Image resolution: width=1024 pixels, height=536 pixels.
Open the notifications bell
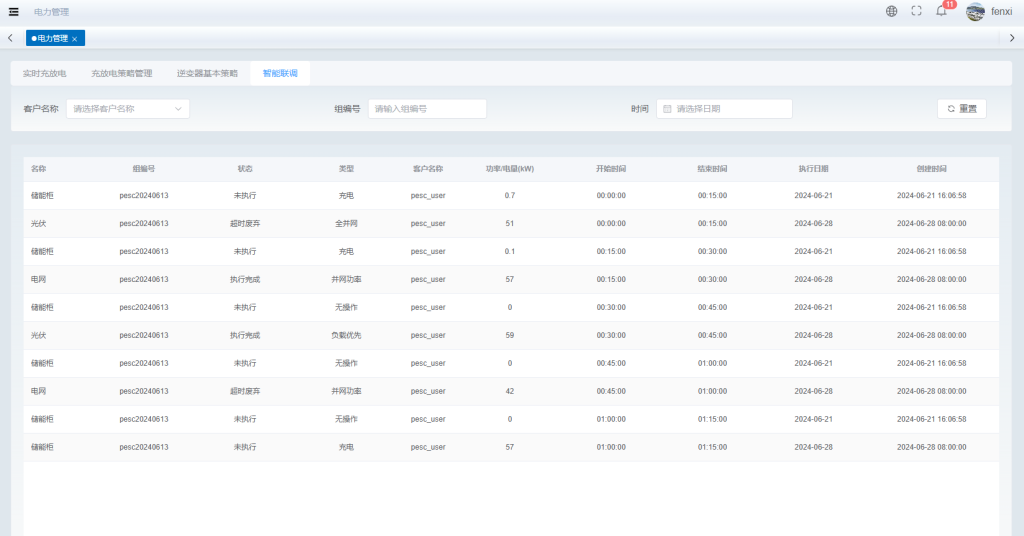[941, 11]
